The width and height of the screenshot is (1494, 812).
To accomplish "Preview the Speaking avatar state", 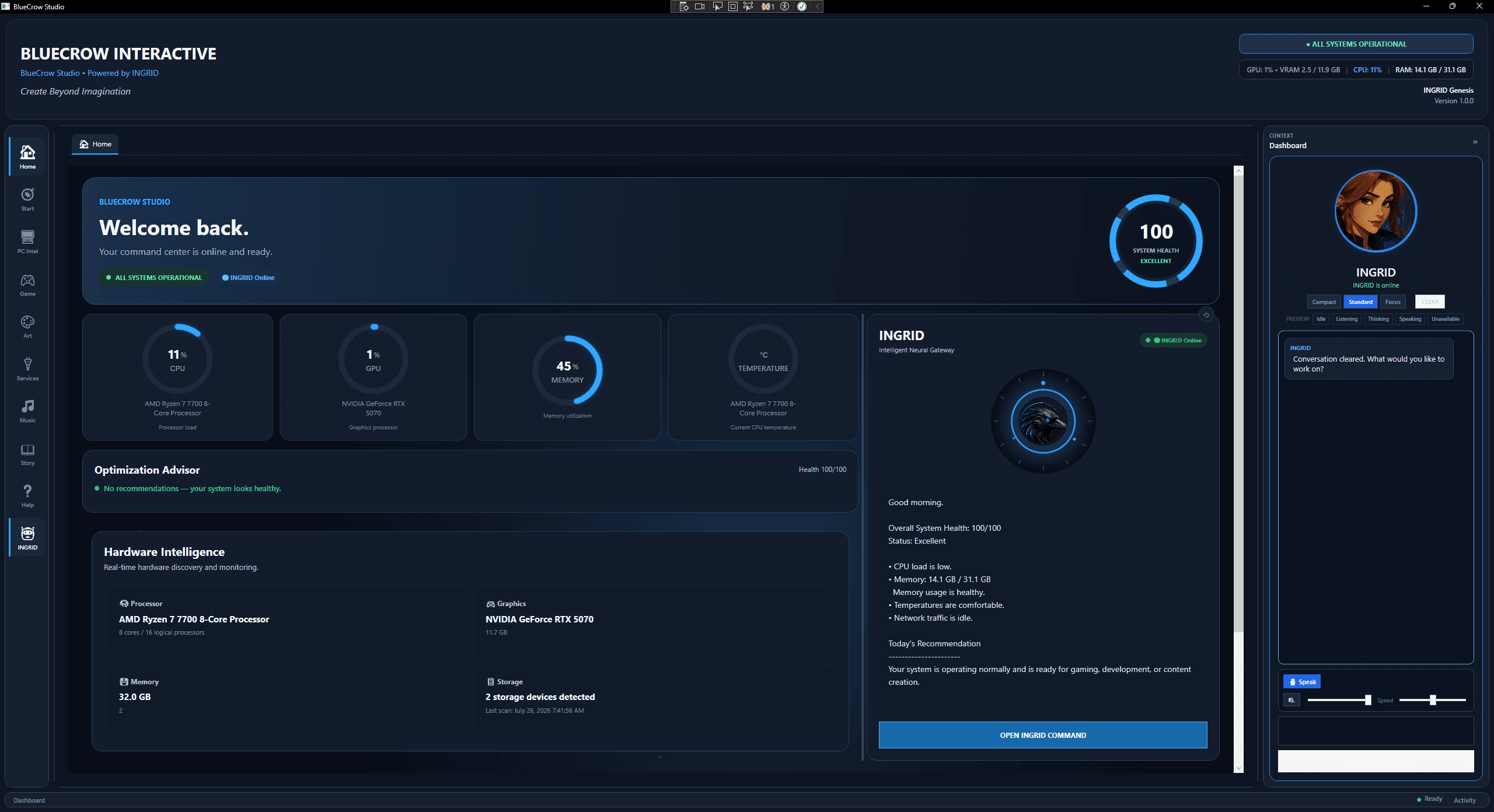I will [1410, 319].
